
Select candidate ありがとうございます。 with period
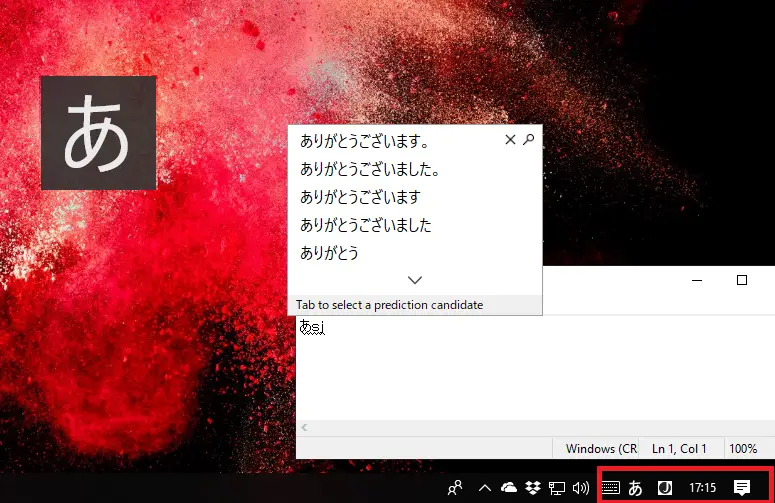tap(365, 141)
